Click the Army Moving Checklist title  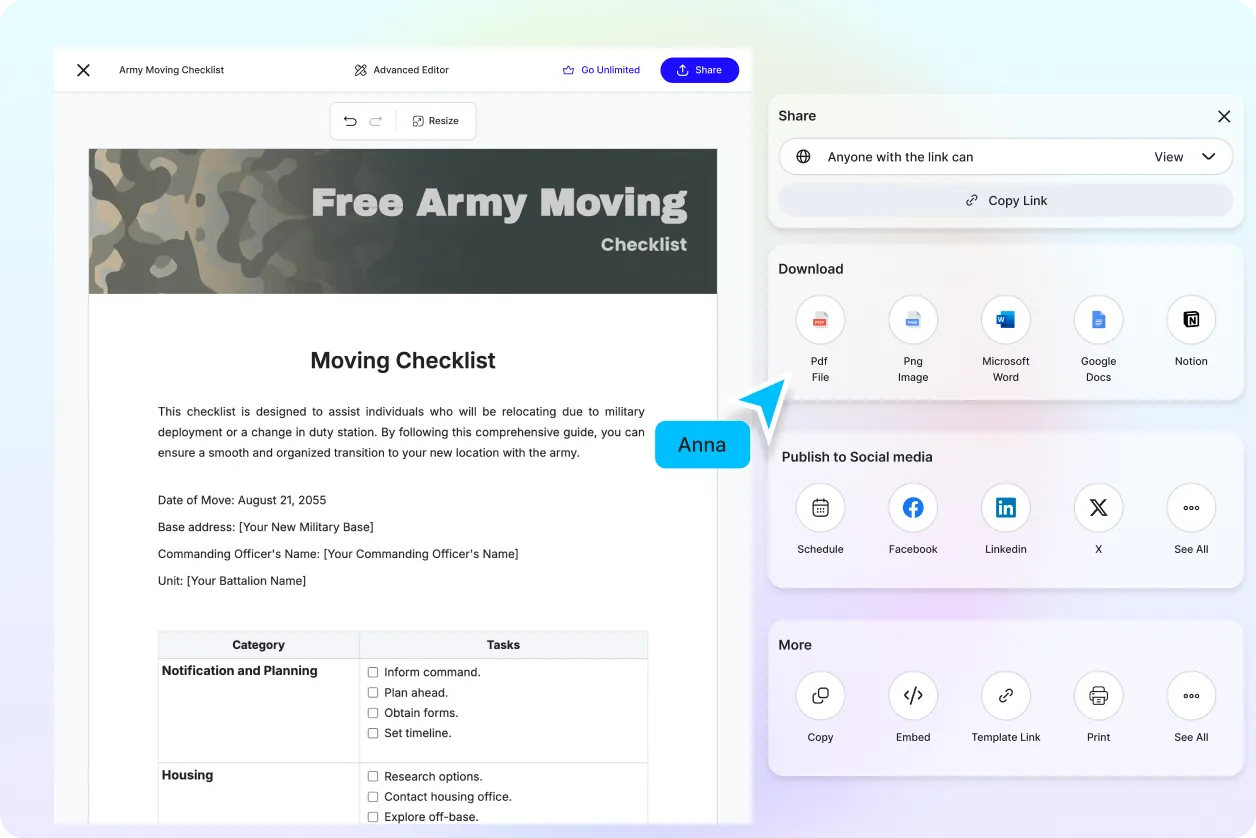pyautogui.click(x=171, y=70)
